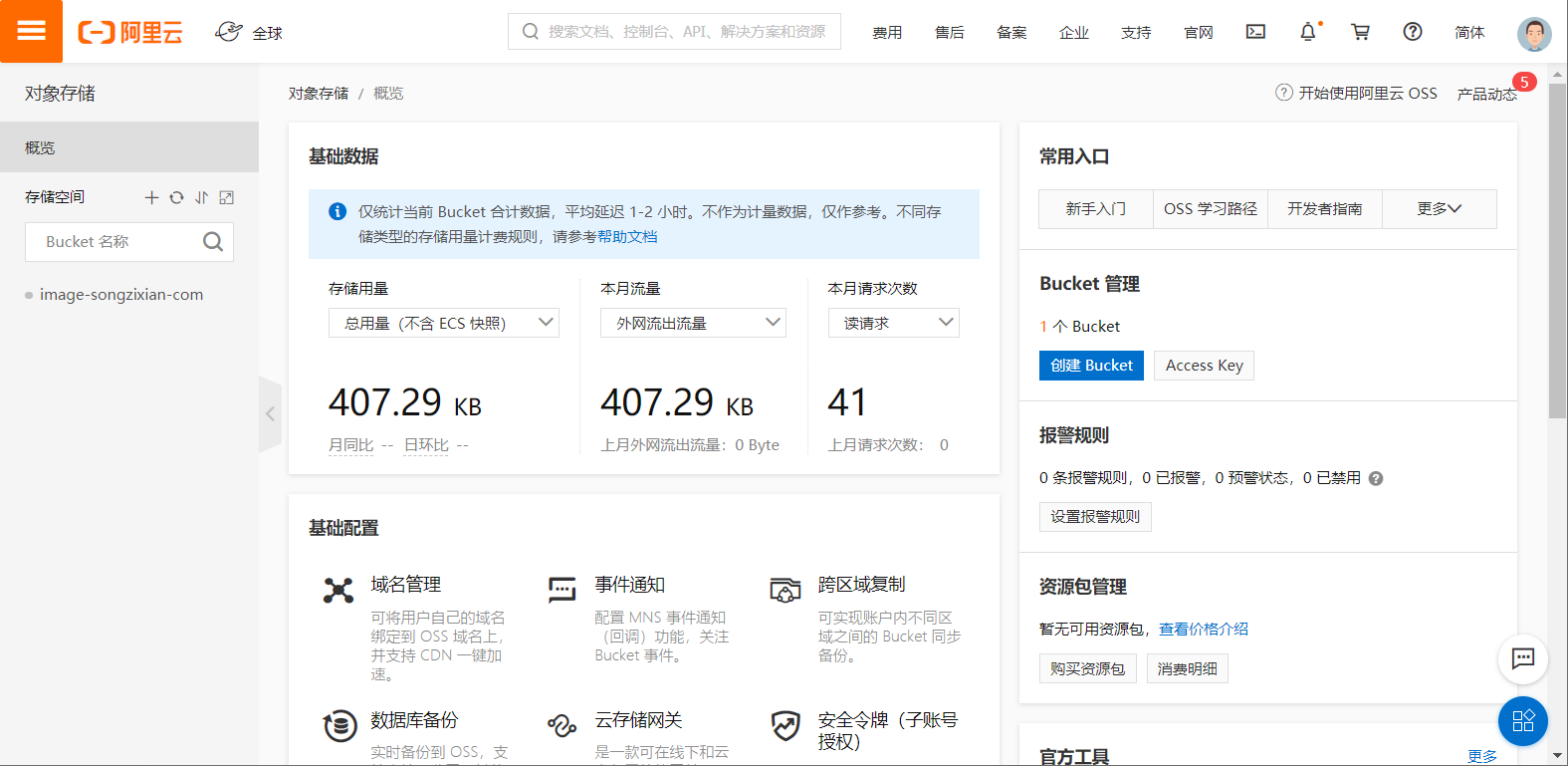The height and width of the screenshot is (766, 1568).
Task: Sort the bucket list
Action: tap(202, 197)
